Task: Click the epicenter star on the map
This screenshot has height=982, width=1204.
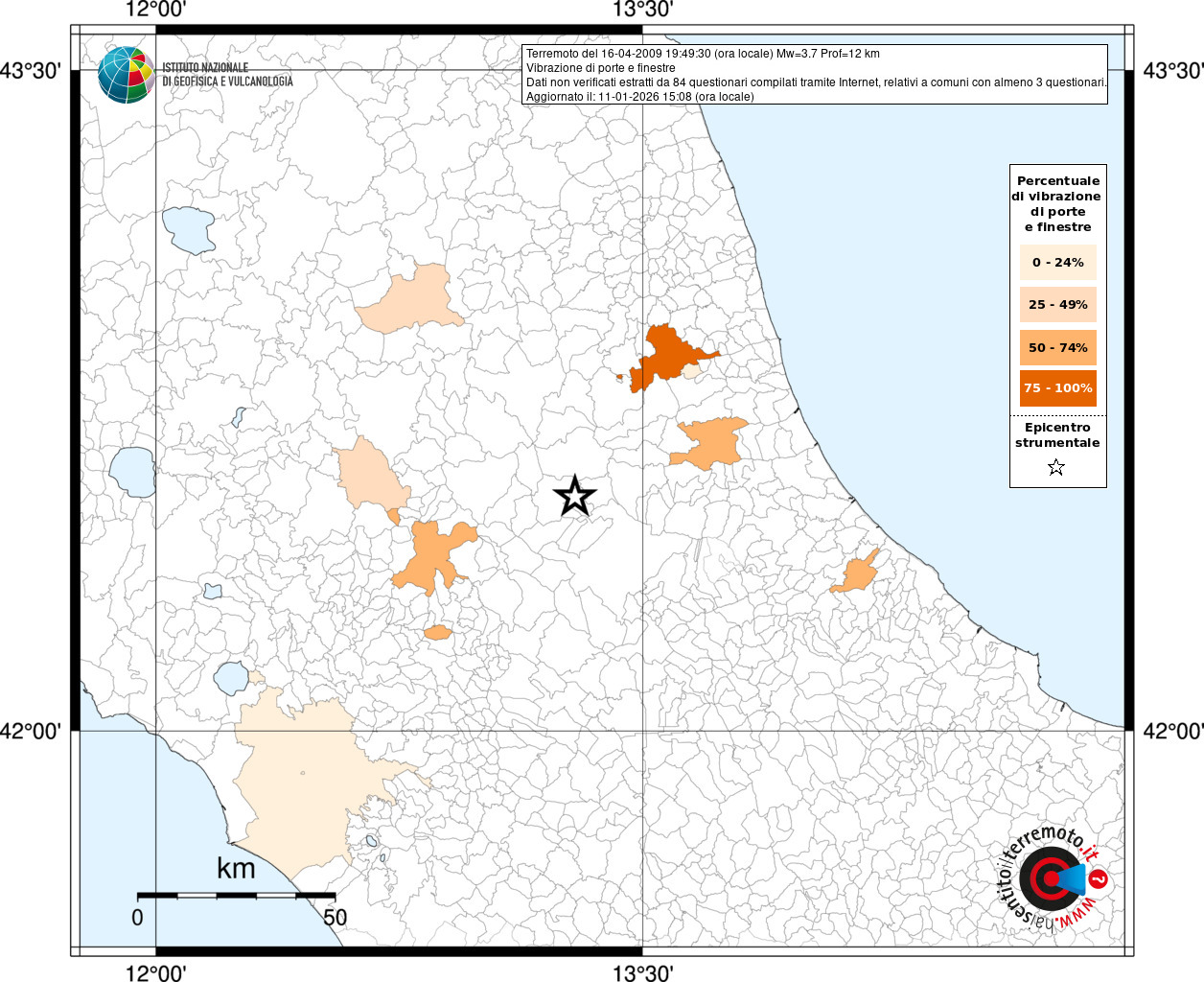Action: click(575, 497)
